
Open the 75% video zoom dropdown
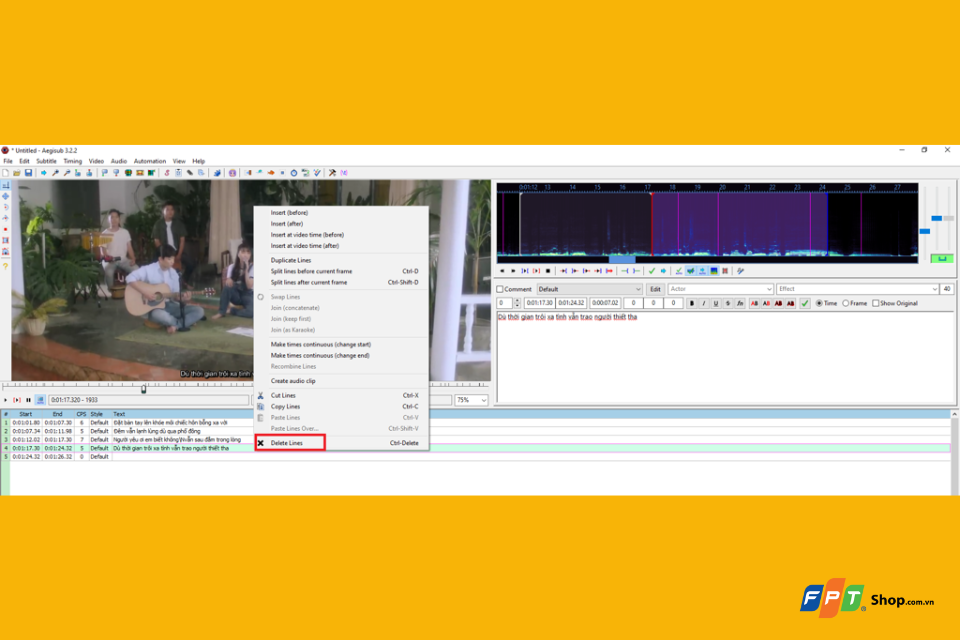coord(471,400)
